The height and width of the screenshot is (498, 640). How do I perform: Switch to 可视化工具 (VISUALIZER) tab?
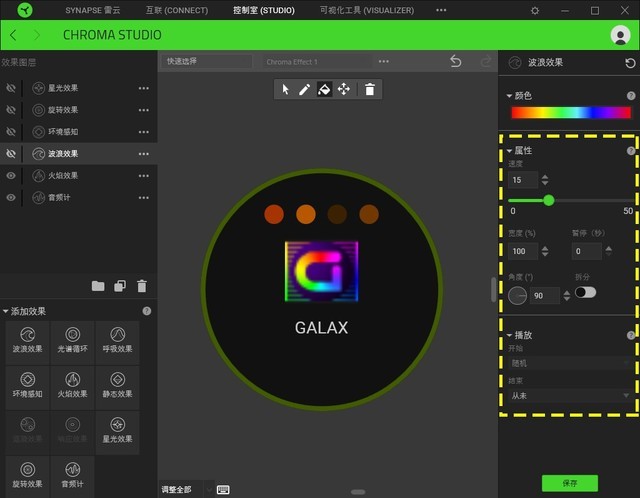tap(367, 10)
